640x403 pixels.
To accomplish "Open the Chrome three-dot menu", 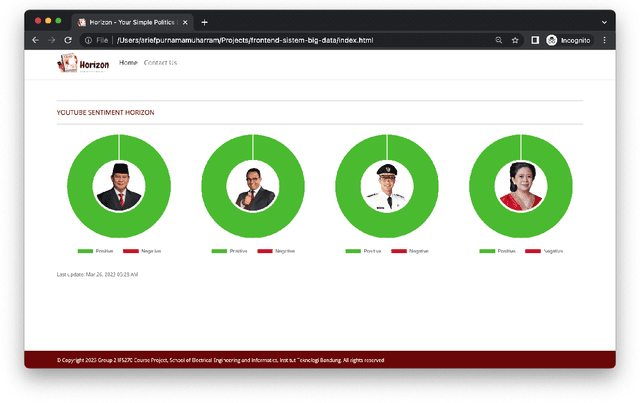I will 604,40.
